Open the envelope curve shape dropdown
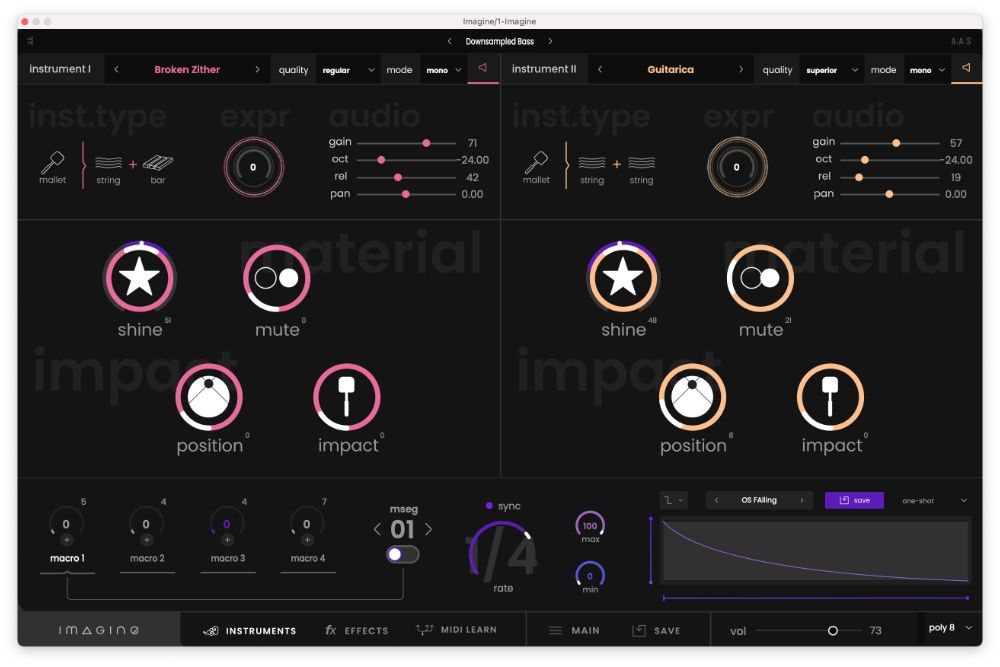Screen dimensions: 1000x667 [x=673, y=501]
